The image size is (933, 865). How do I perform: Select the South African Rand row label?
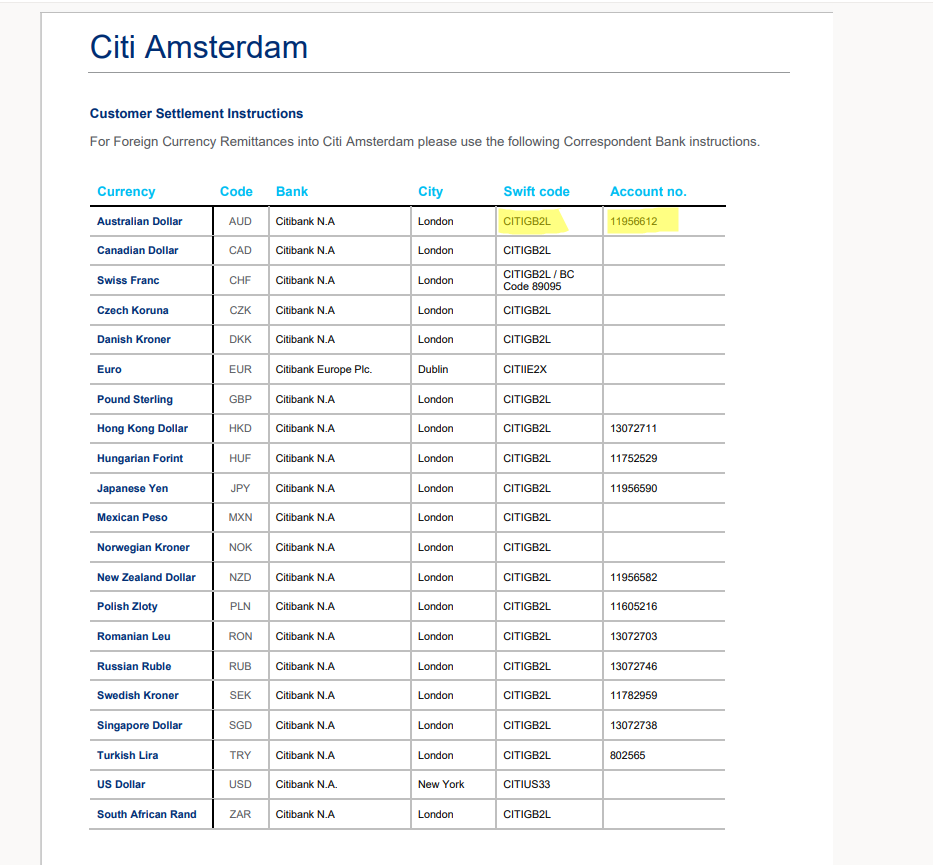click(146, 814)
